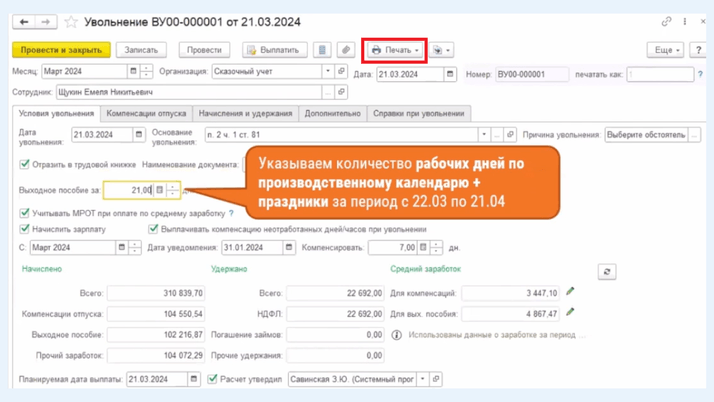Copy link to document via chain icon
The height and width of the screenshot is (402, 714).
(x=667, y=21)
